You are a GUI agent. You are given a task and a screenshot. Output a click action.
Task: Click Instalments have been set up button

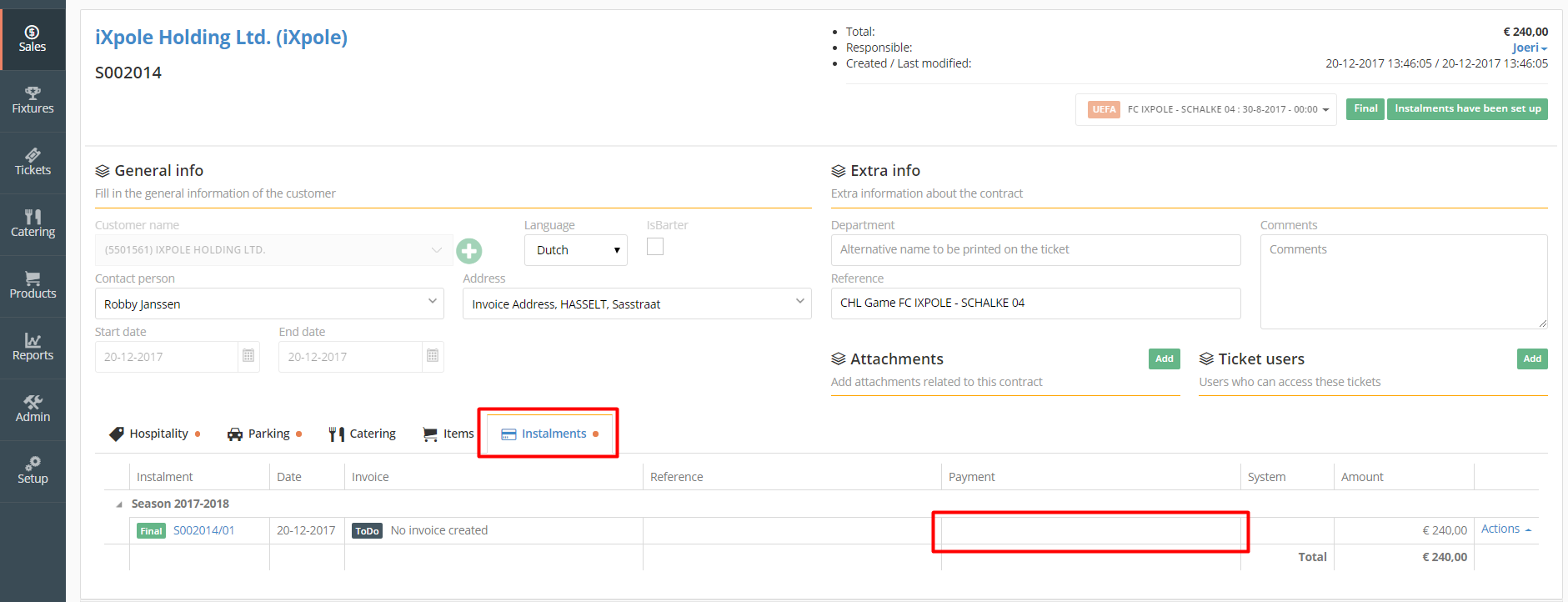pos(1467,109)
